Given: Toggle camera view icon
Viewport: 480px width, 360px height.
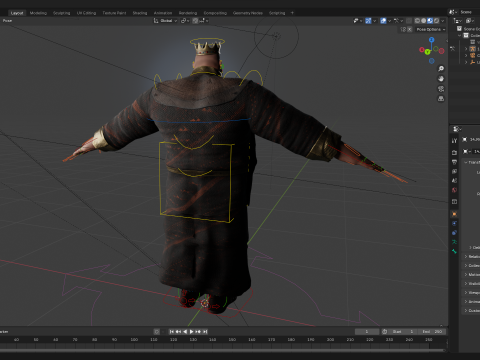Looking at the screenshot, I should (441, 89).
